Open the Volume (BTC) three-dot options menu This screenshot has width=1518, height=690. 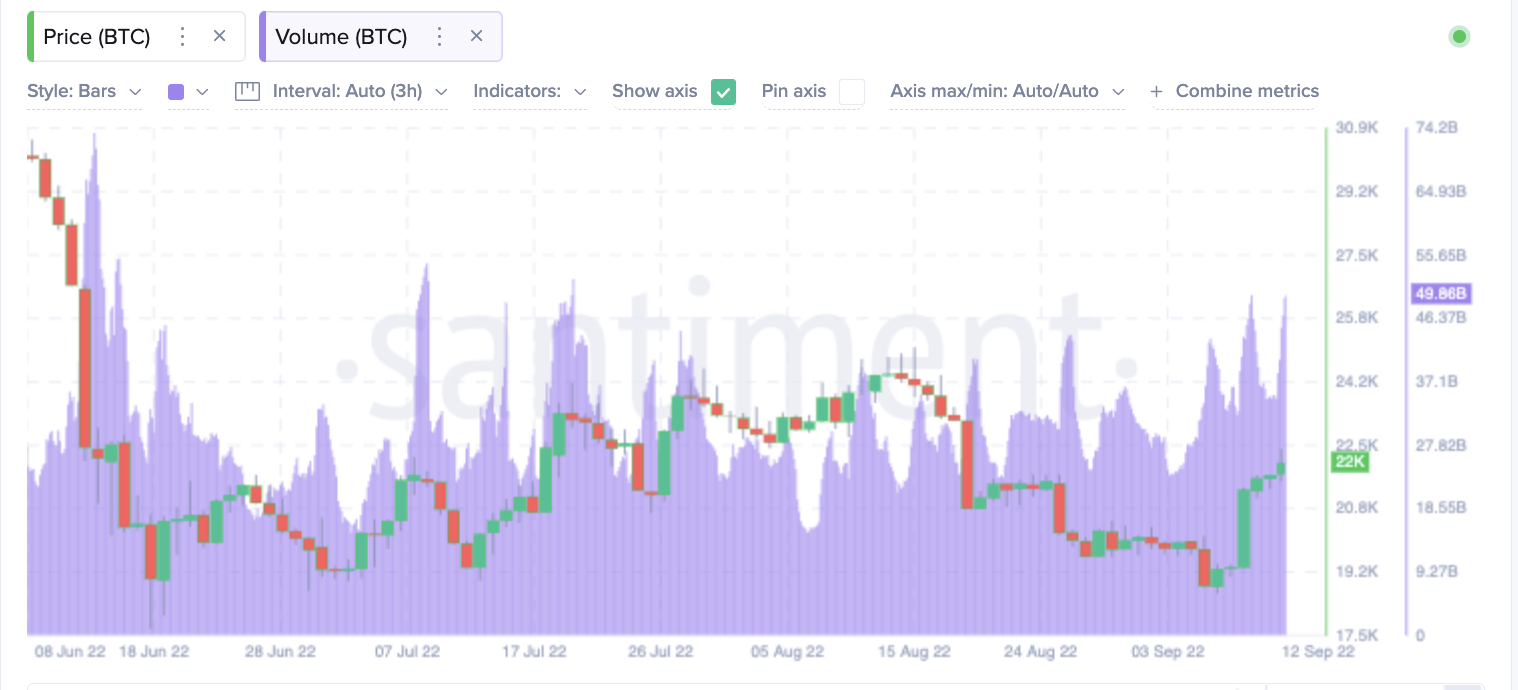click(x=439, y=37)
